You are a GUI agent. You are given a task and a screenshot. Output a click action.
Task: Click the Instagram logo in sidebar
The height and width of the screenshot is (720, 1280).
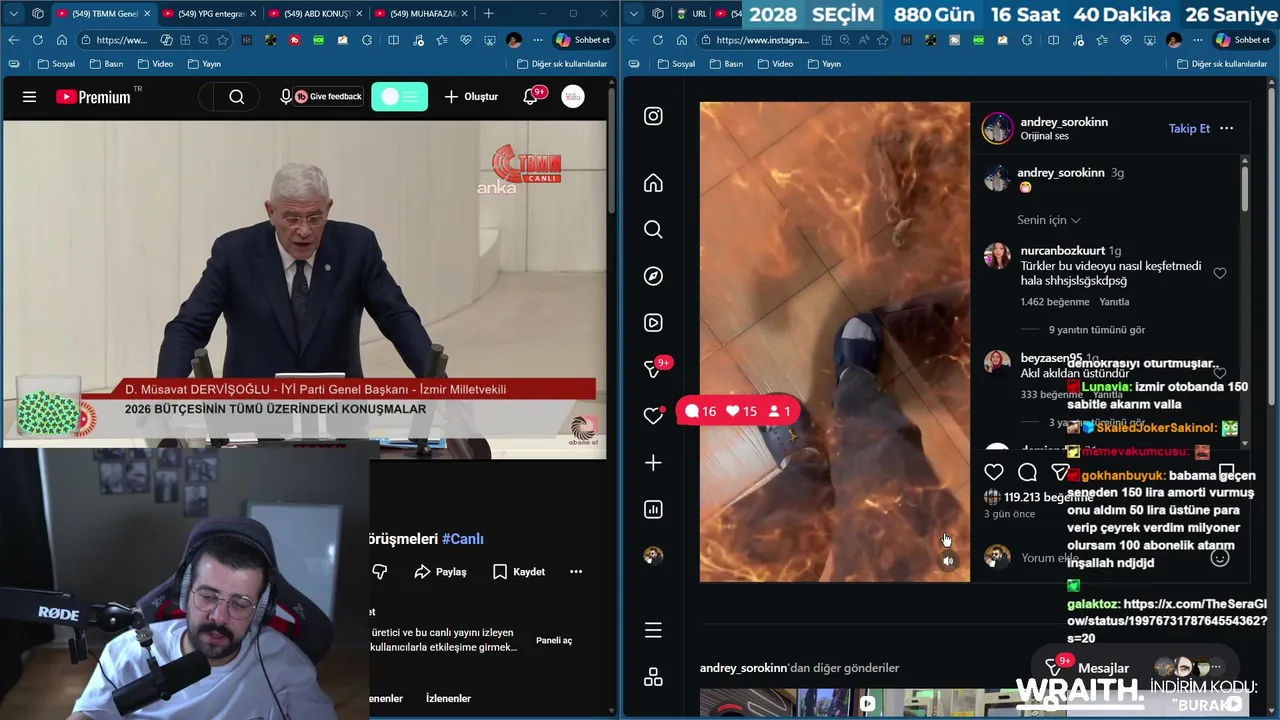(653, 116)
